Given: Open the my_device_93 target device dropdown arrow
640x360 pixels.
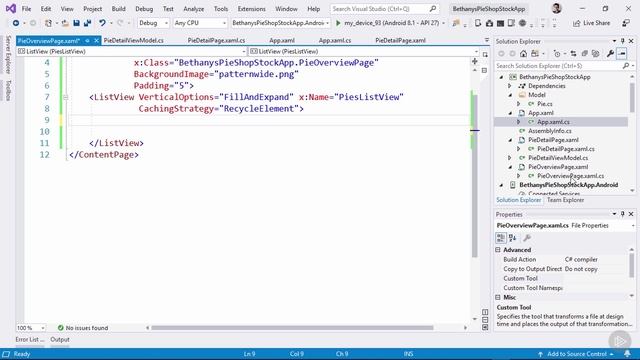Looking at the screenshot, I should (443, 23).
